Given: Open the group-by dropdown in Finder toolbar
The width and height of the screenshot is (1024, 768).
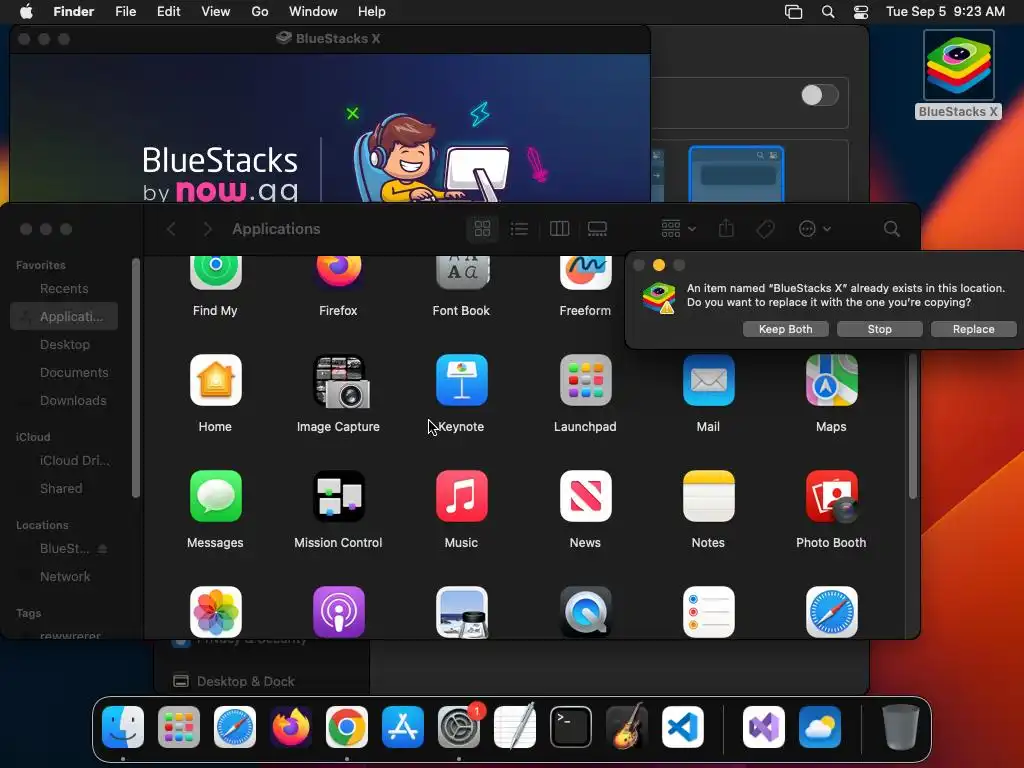Looking at the screenshot, I should click(x=678, y=229).
